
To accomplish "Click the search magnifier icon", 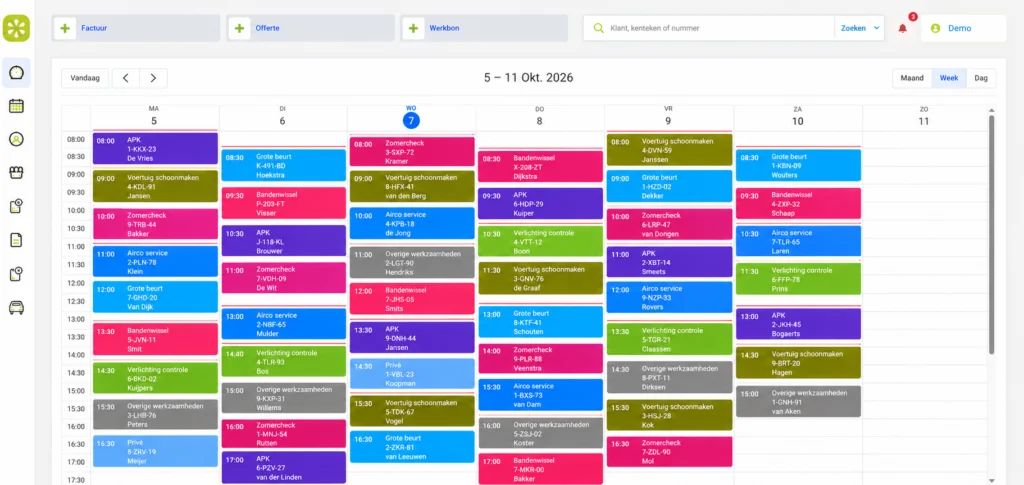I will coord(598,28).
